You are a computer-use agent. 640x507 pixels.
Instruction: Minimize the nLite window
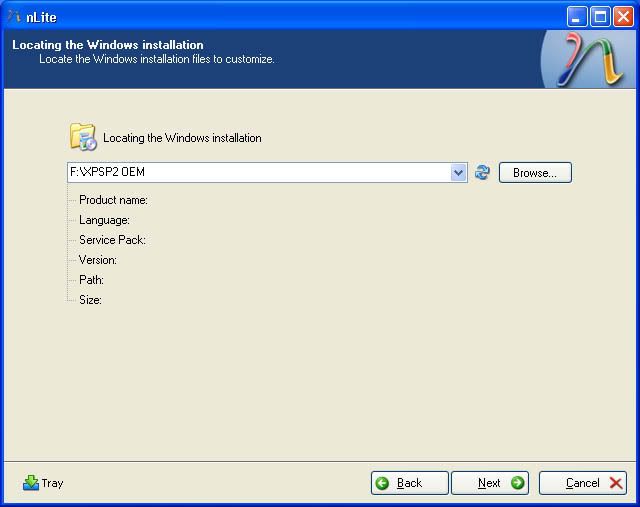[x=576, y=17]
